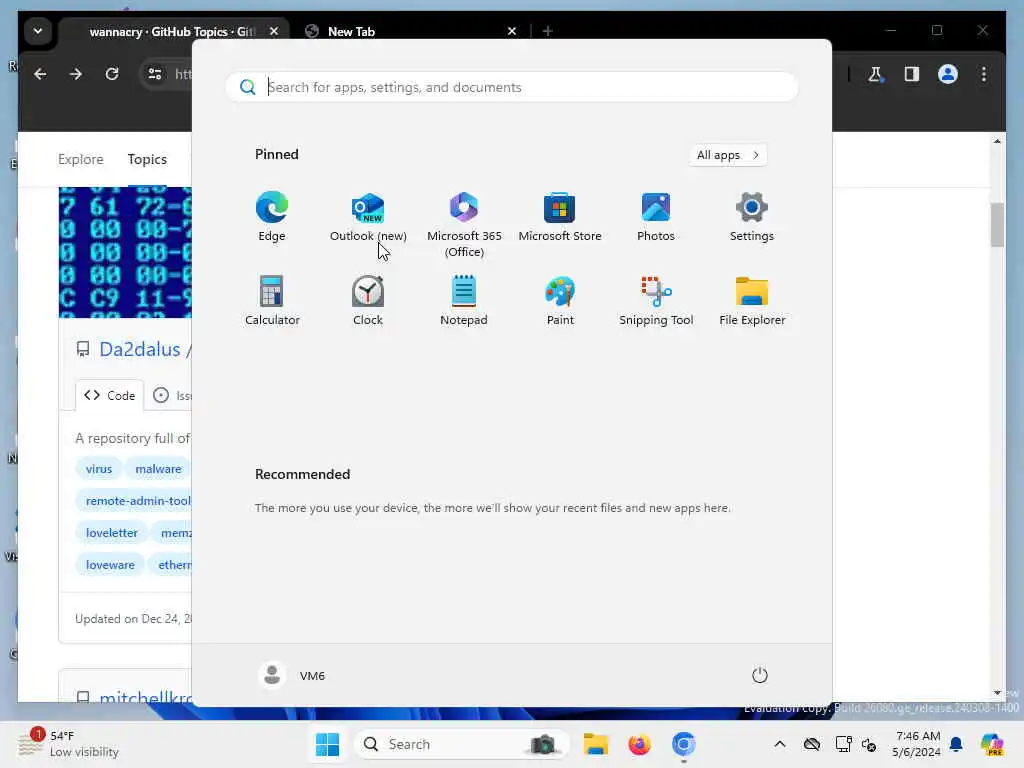
Task: Open Snipping Tool
Action: point(656,301)
